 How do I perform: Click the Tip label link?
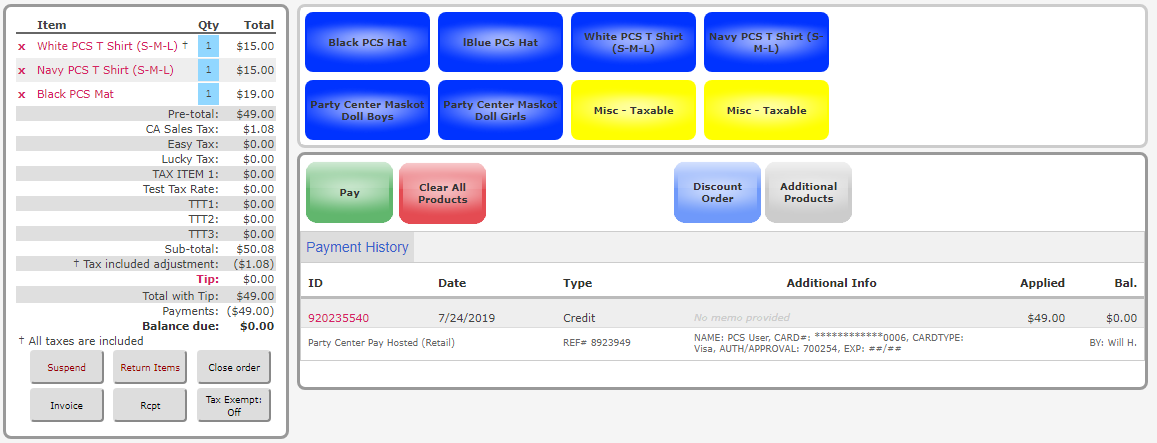pyautogui.click(x=207, y=279)
